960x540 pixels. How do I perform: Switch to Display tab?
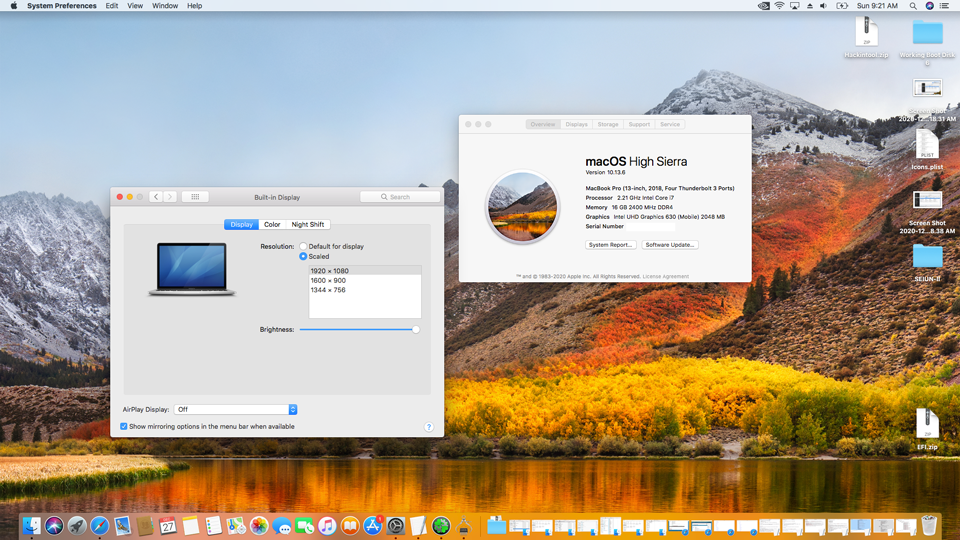click(241, 225)
